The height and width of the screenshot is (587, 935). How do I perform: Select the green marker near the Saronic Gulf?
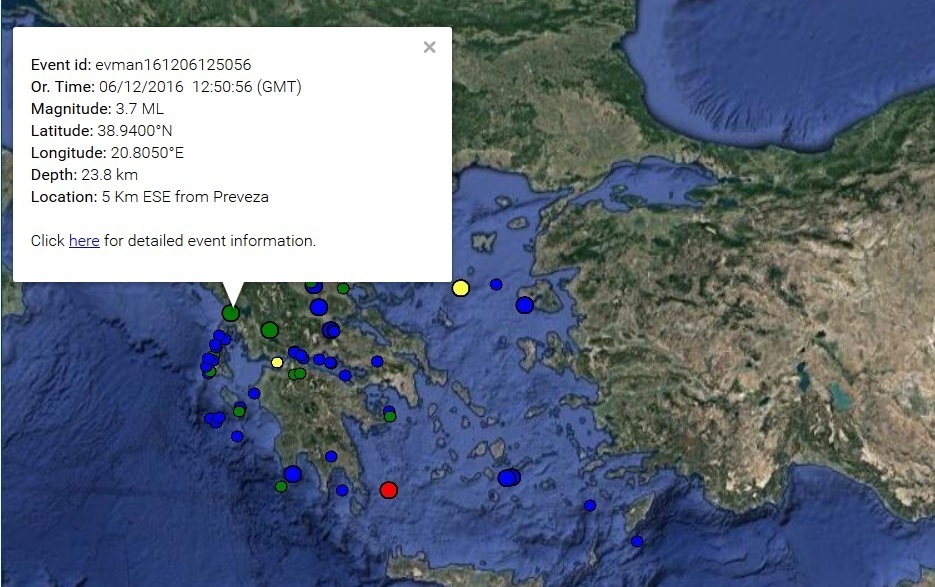pos(390,416)
